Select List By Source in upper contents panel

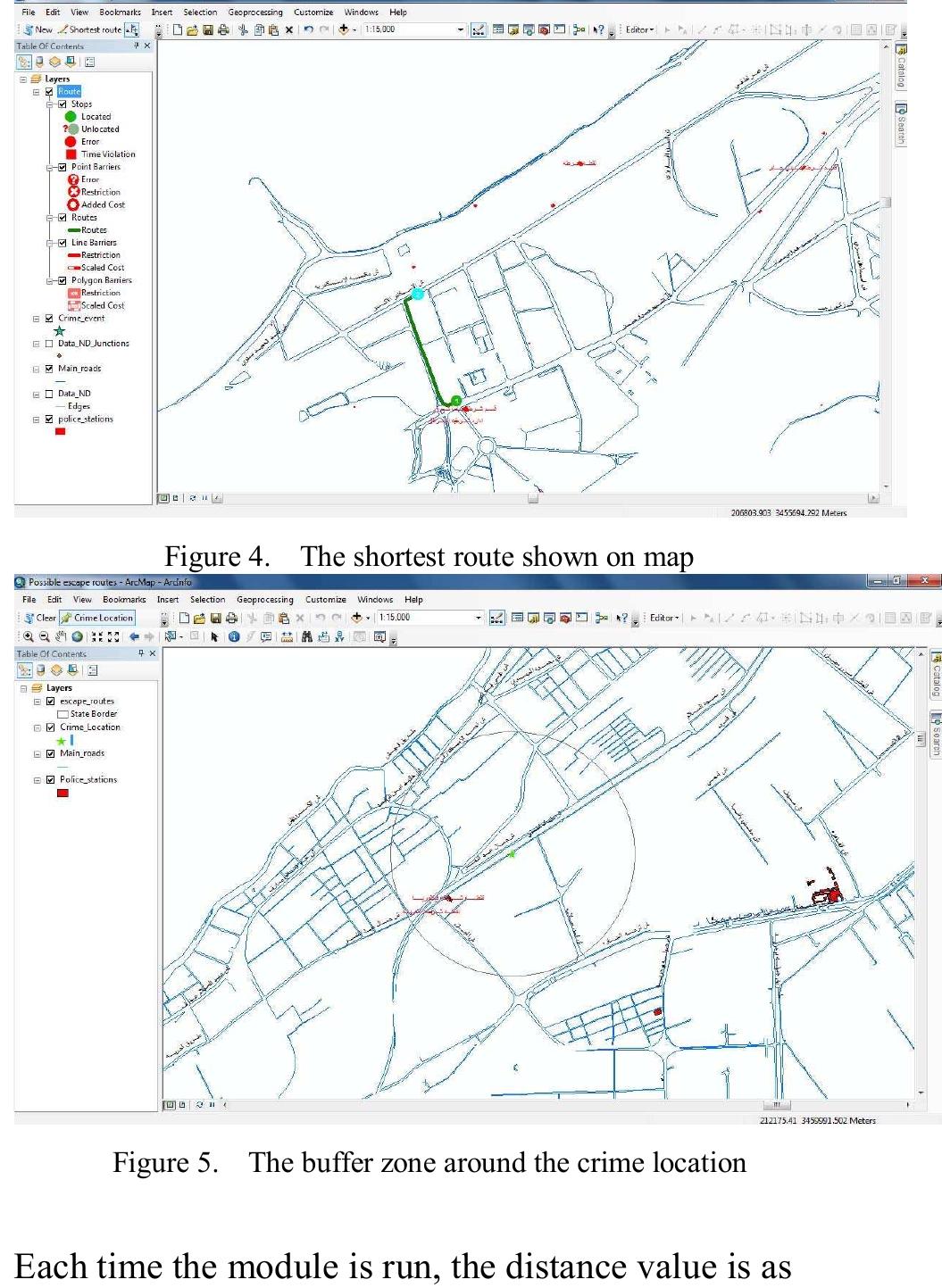(39, 62)
